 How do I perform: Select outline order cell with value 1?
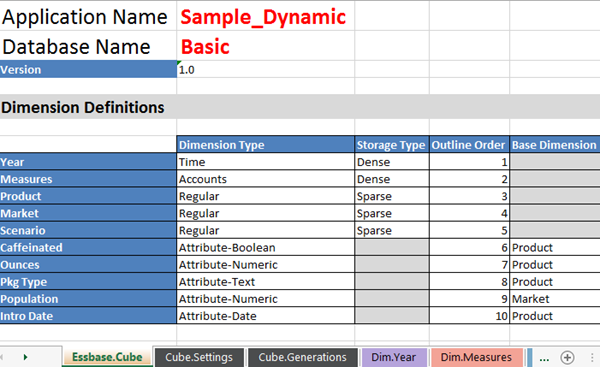[x=469, y=162]
